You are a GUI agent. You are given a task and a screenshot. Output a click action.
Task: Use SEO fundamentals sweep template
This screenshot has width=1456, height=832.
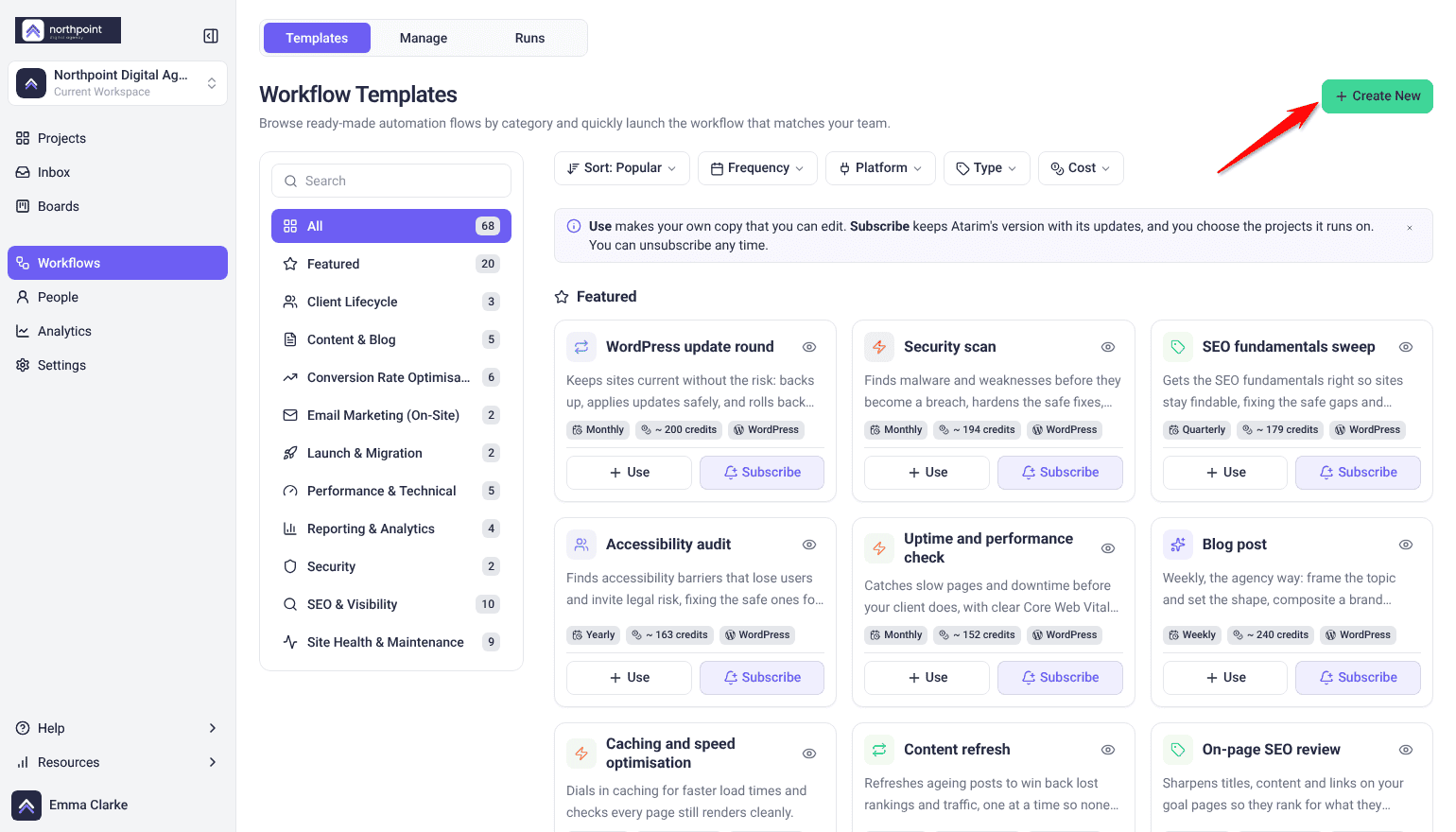coord(1225,473)
